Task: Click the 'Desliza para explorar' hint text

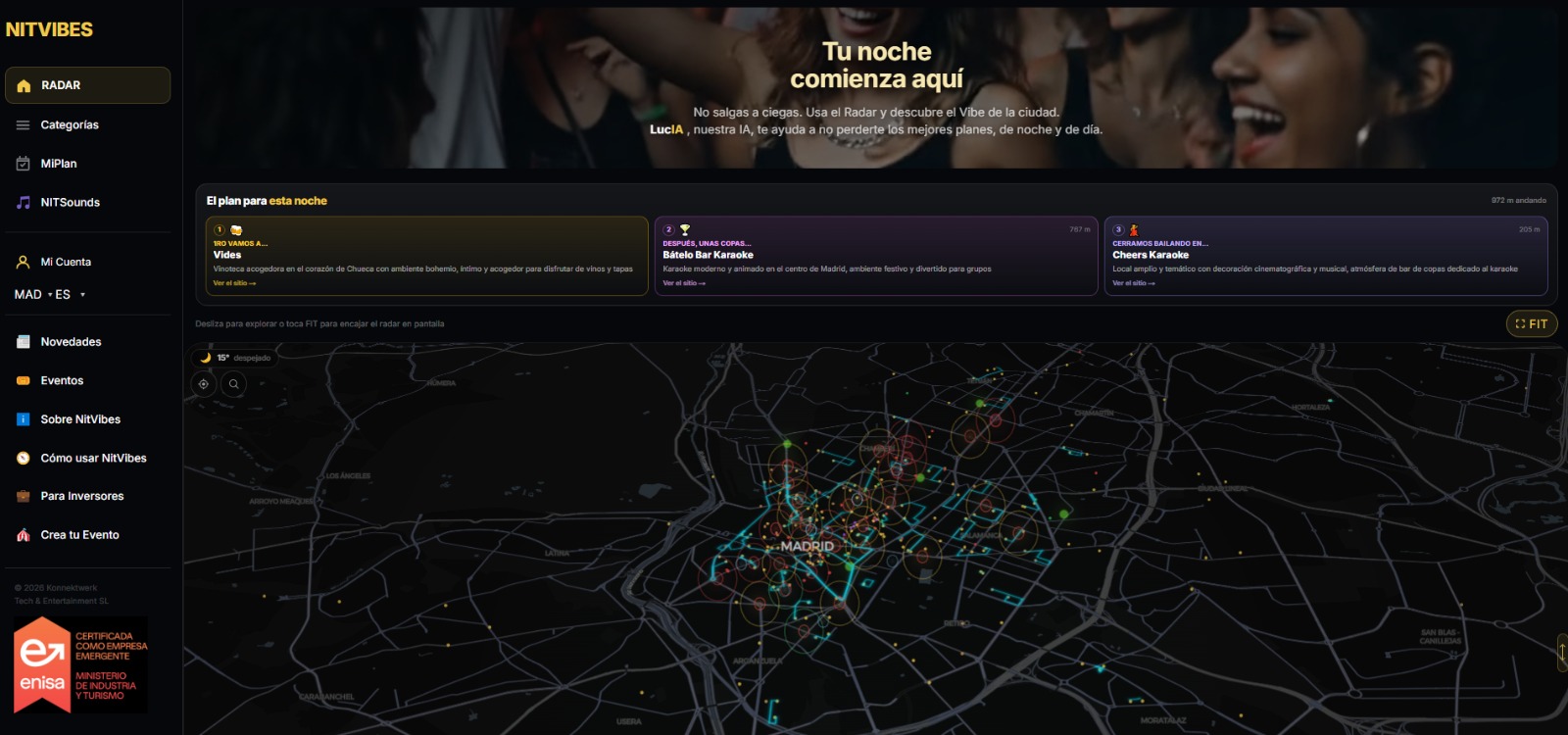Action: pos(319,323)
